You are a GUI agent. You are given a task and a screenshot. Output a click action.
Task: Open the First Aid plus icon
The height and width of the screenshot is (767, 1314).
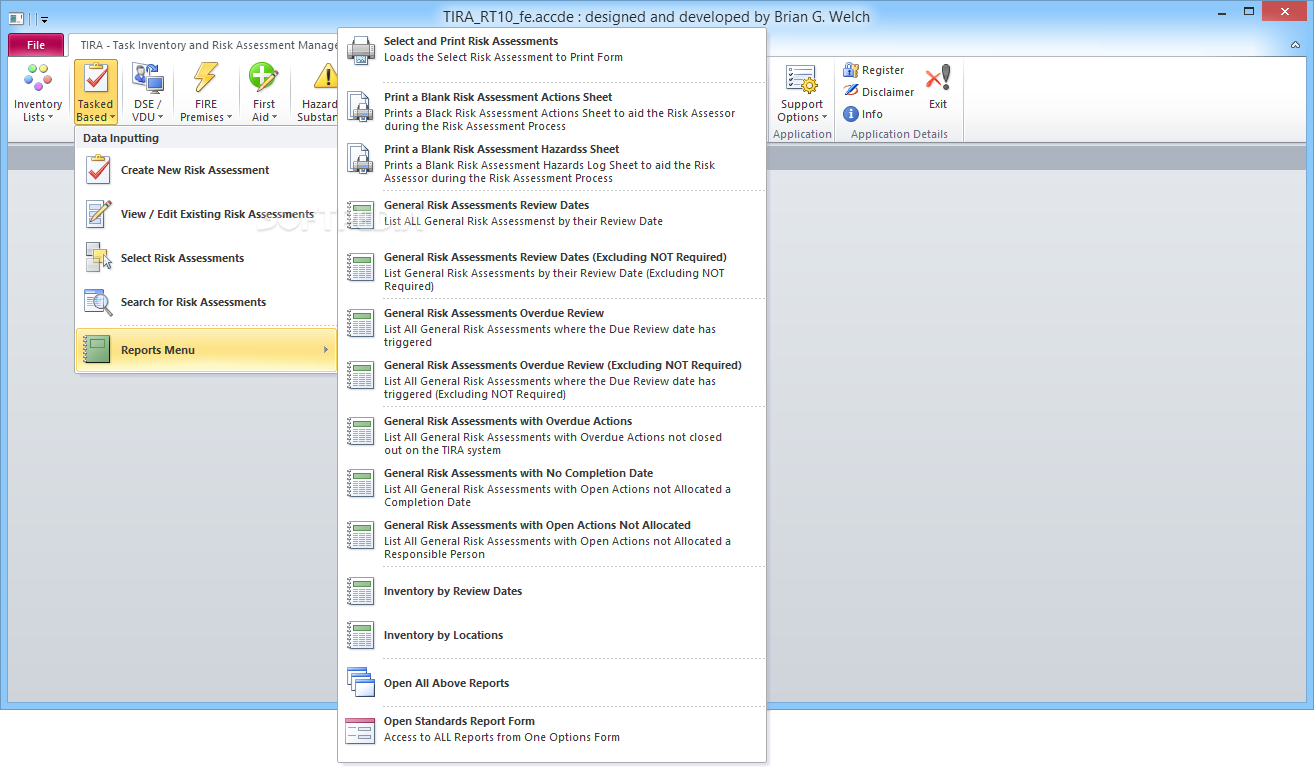(x=263, y=78)
